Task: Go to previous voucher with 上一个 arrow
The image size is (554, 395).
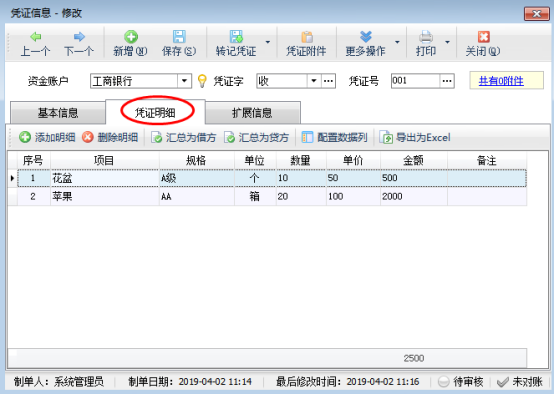Action: (35, 37)
